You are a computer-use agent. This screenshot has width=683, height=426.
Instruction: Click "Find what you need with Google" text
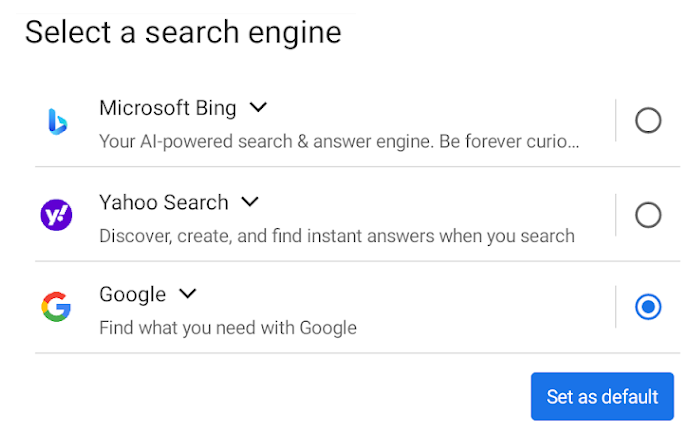pos(228,327)
